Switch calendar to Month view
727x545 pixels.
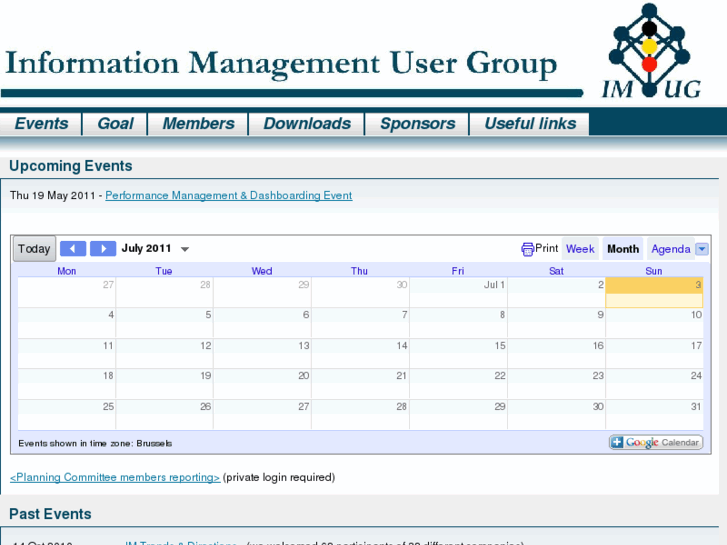point(623,249)
